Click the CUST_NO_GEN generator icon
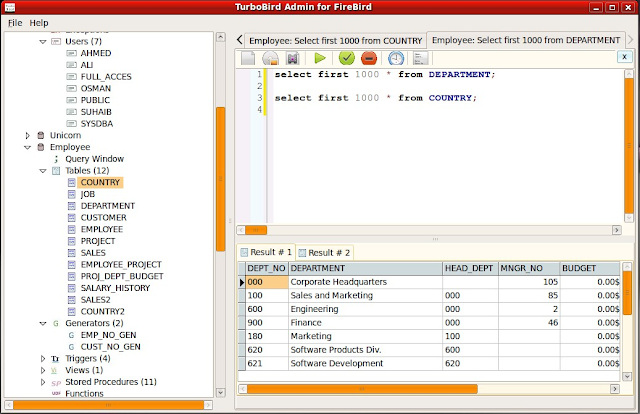Viewport: 640px width, 414px height. (x=71, y=347)
